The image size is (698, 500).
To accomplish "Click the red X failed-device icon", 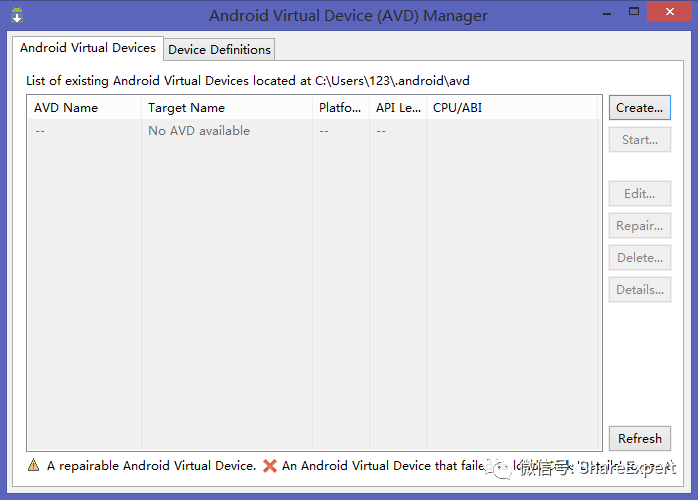I will pyautogui.click(x=270, y=466).
